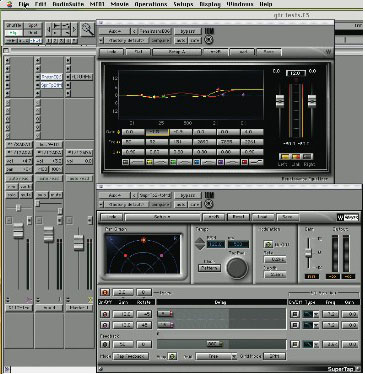This screenshot has height=374, width=365.
Task: Open the File menu
Action: 24,4
